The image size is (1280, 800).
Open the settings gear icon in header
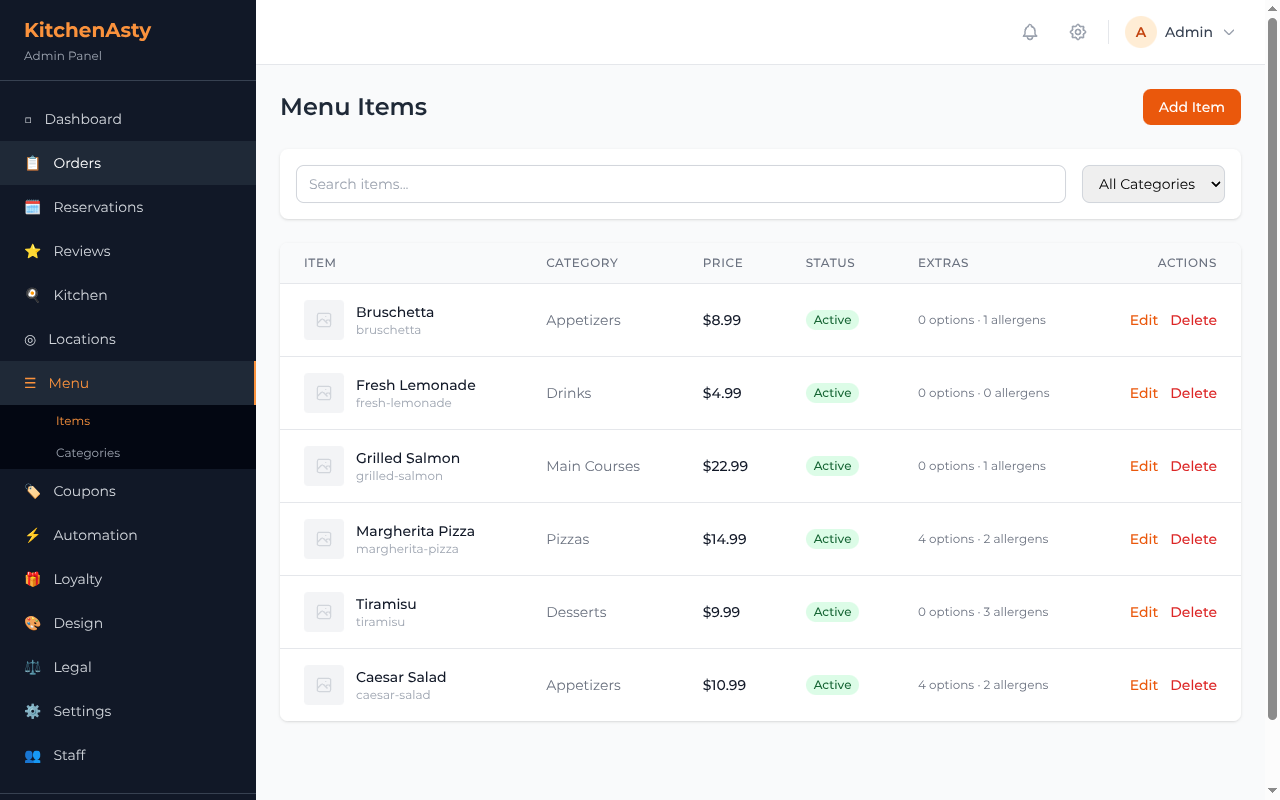1077,32
